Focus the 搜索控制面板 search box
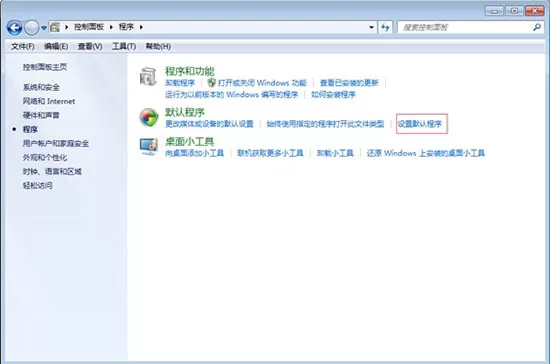 [x=470, y=27]
